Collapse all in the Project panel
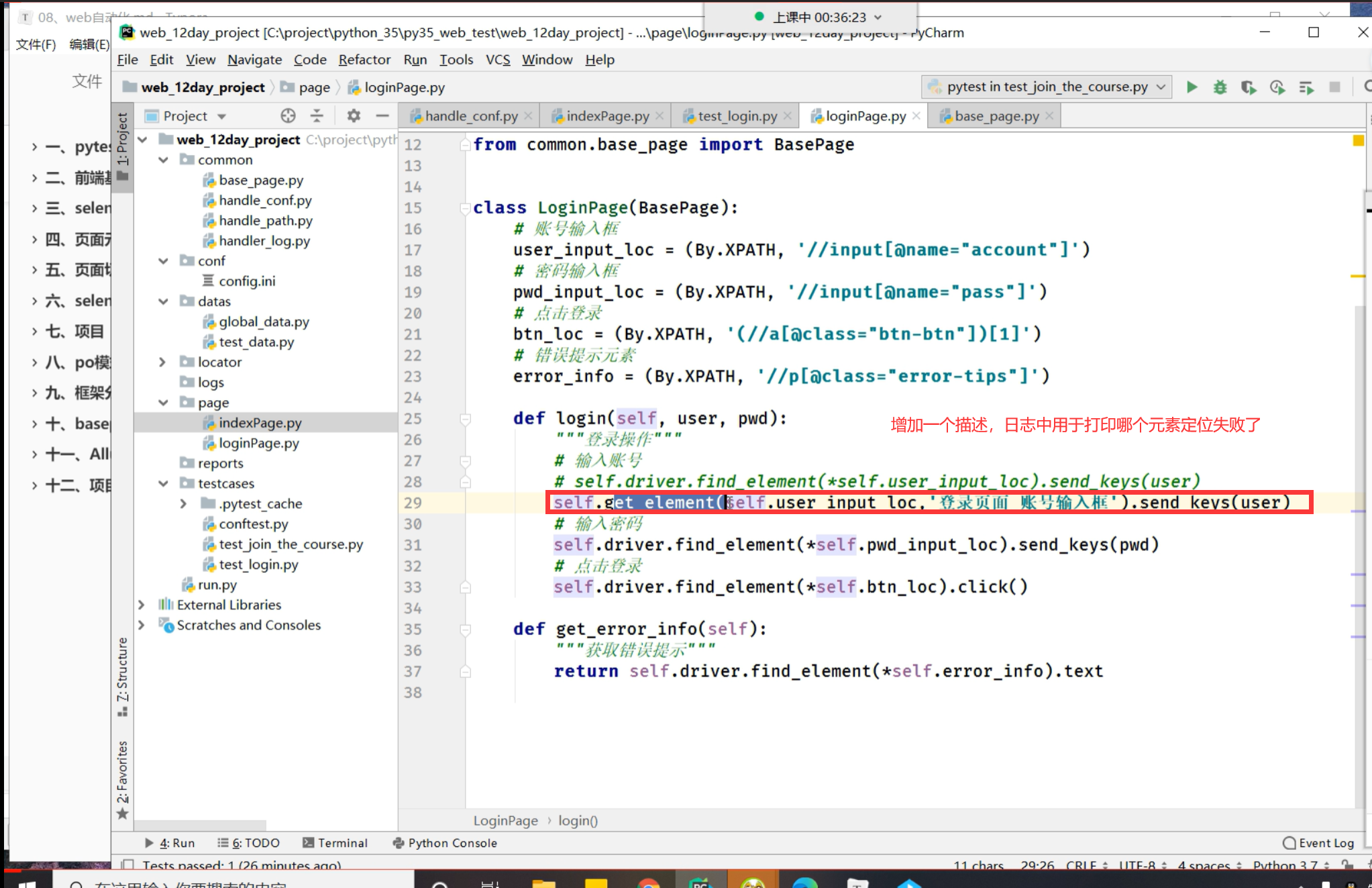 point(317,115)
